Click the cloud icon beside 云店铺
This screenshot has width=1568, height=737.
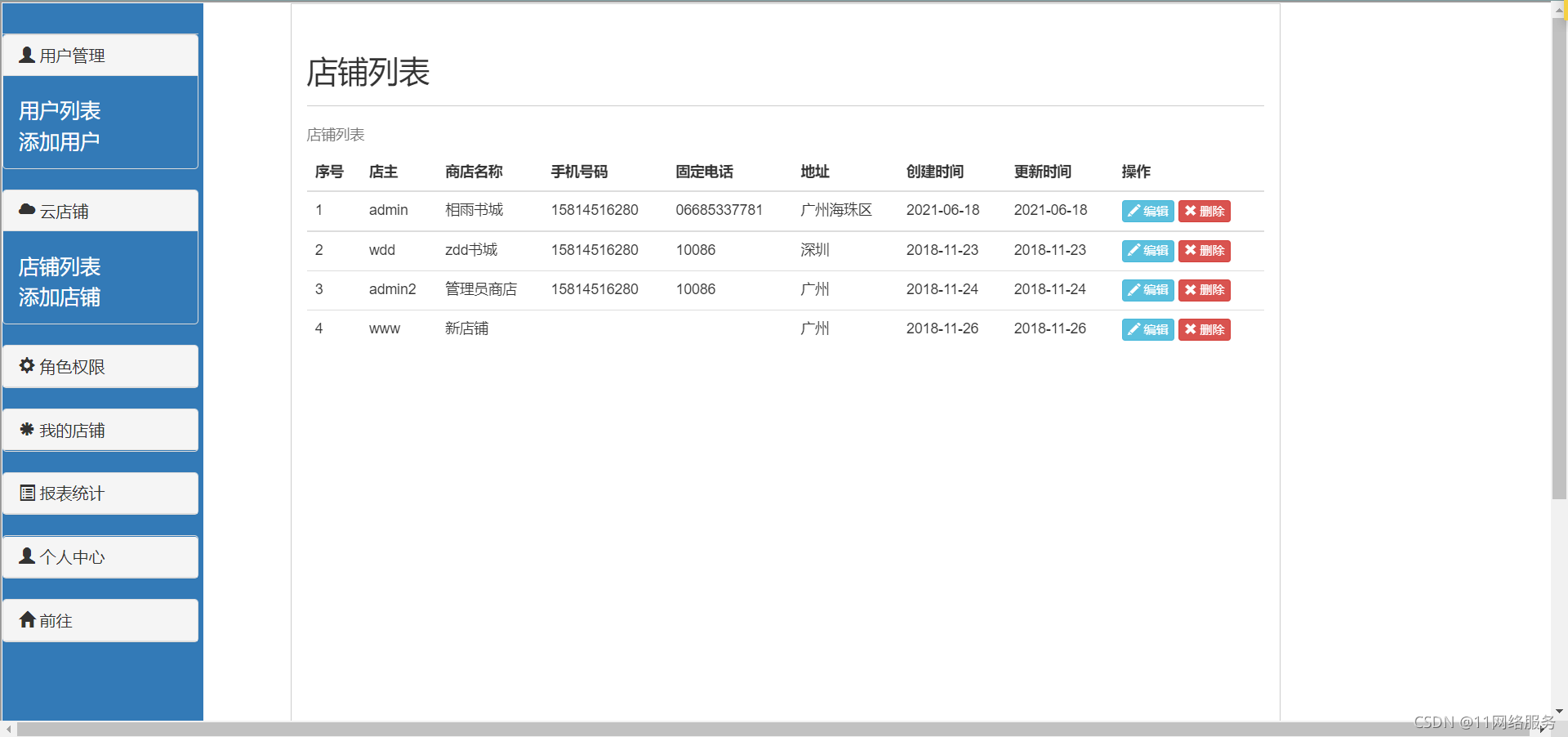pyautogui.click(x=24, y=209)
